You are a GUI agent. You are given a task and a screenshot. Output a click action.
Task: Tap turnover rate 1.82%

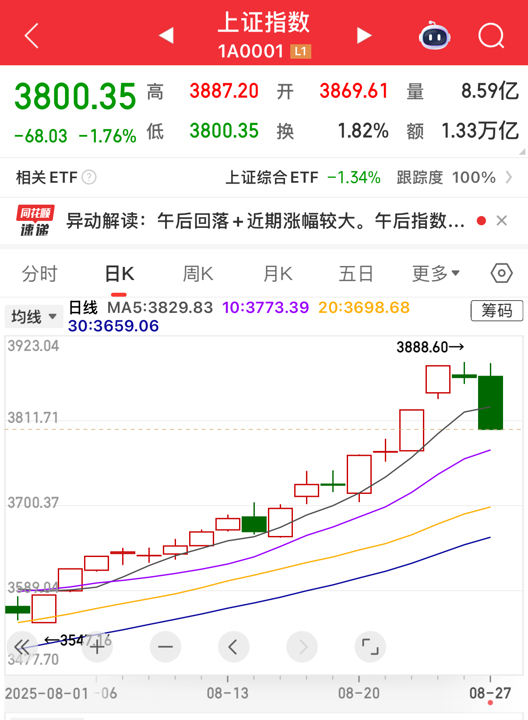click(363, 131)
